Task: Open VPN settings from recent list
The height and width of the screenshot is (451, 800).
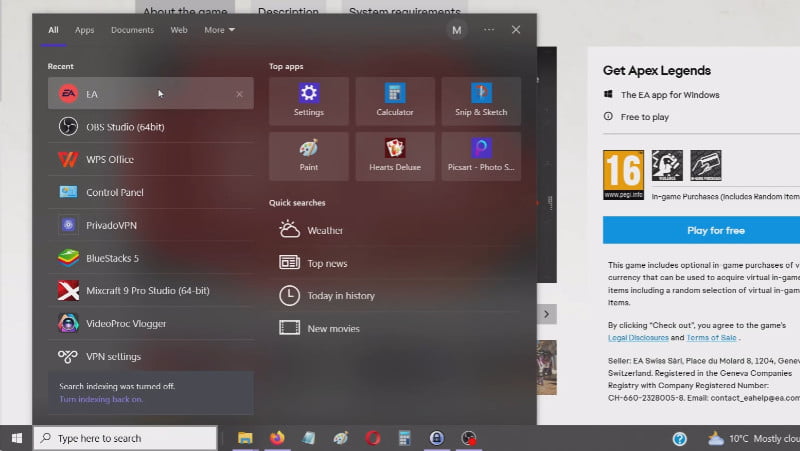Action: click(x=151, y=356)
